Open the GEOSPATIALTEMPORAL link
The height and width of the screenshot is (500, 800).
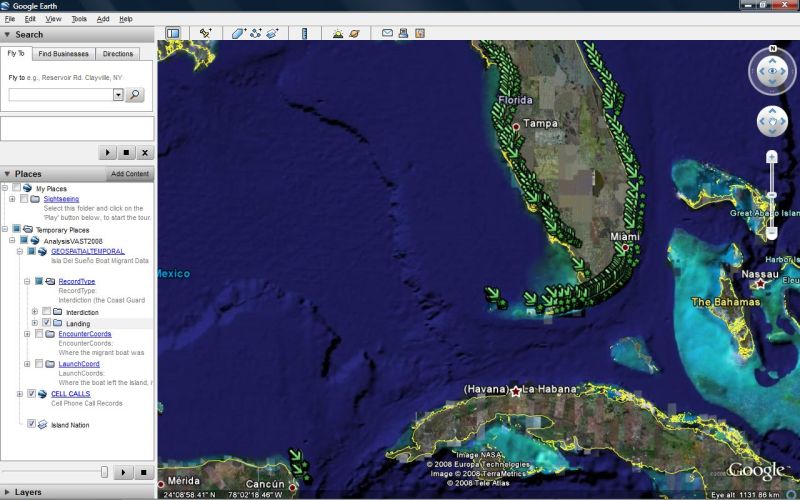tap(88, 251)
